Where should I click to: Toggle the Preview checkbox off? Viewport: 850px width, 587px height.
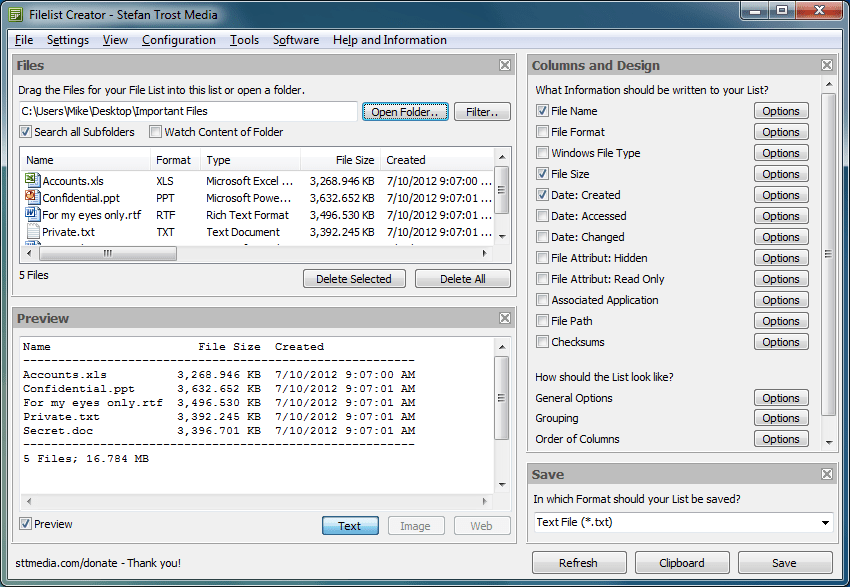[25, 524]
